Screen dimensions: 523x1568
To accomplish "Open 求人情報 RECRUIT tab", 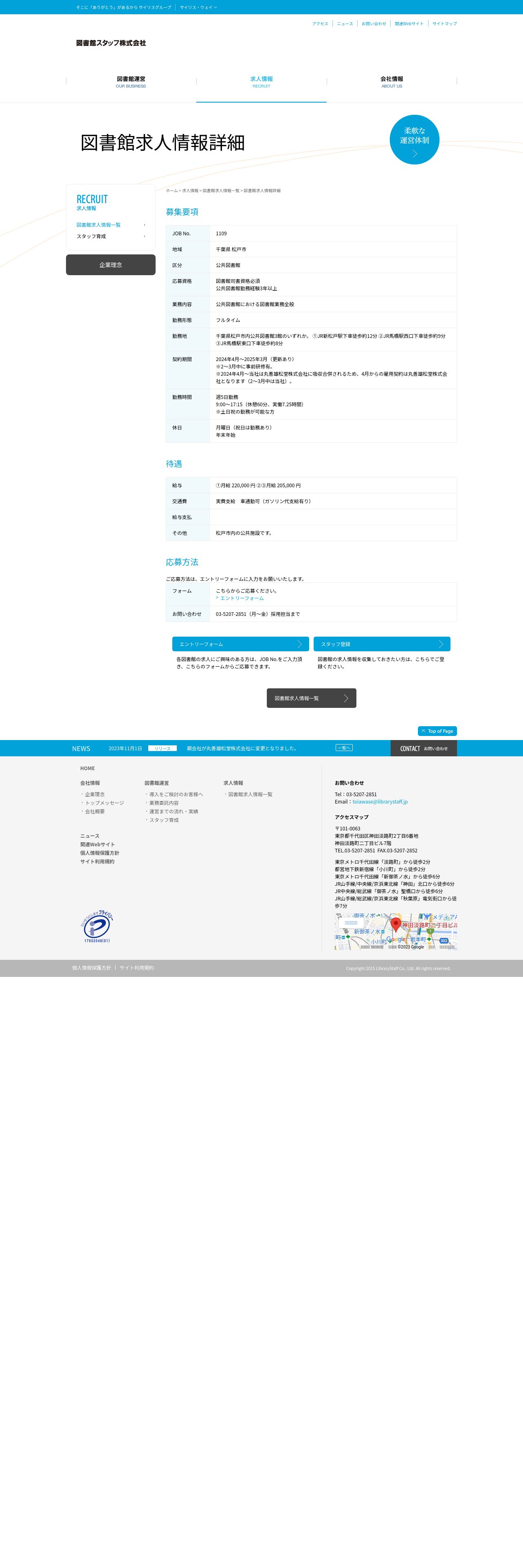I will (261, 81).
